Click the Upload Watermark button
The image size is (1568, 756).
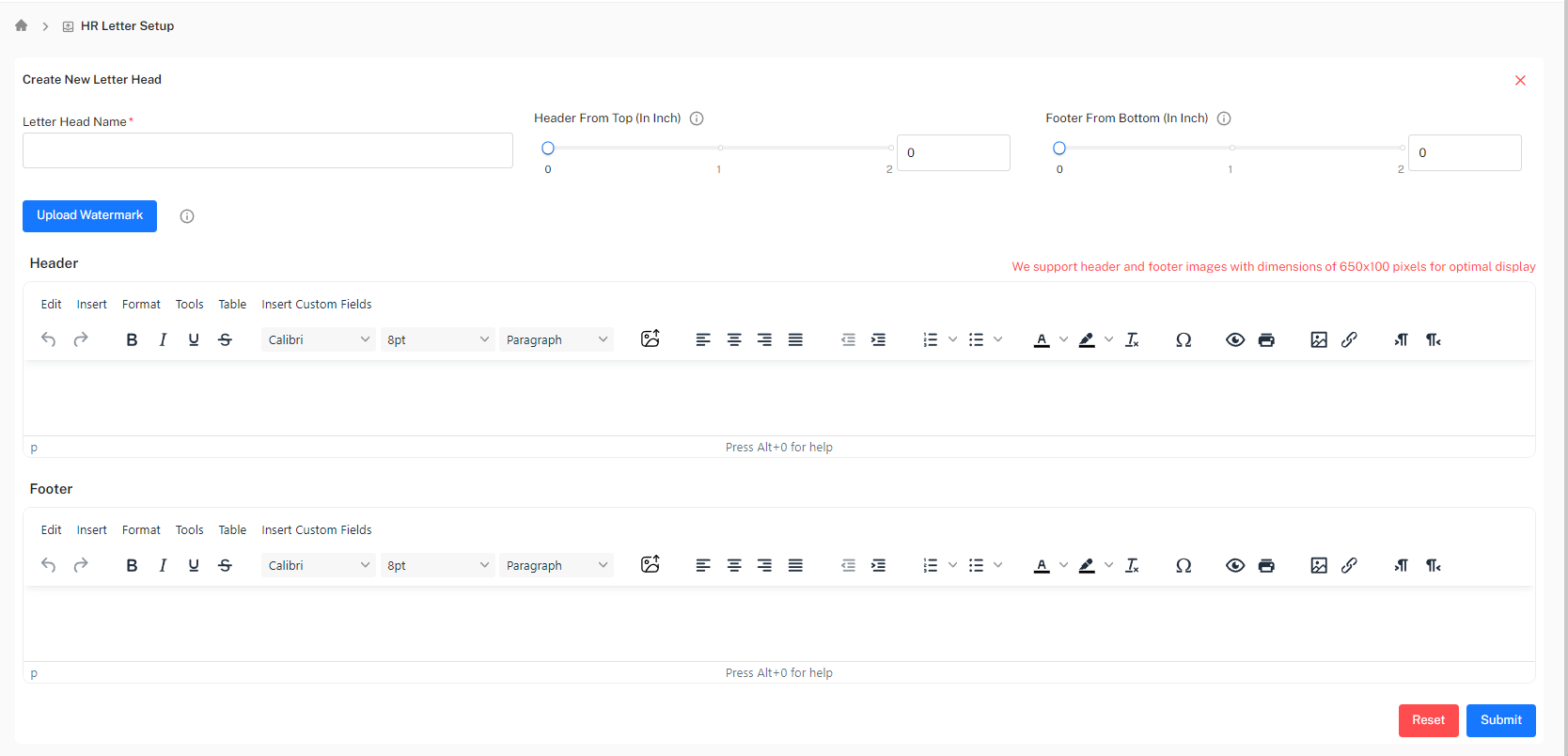click(89, 215)
